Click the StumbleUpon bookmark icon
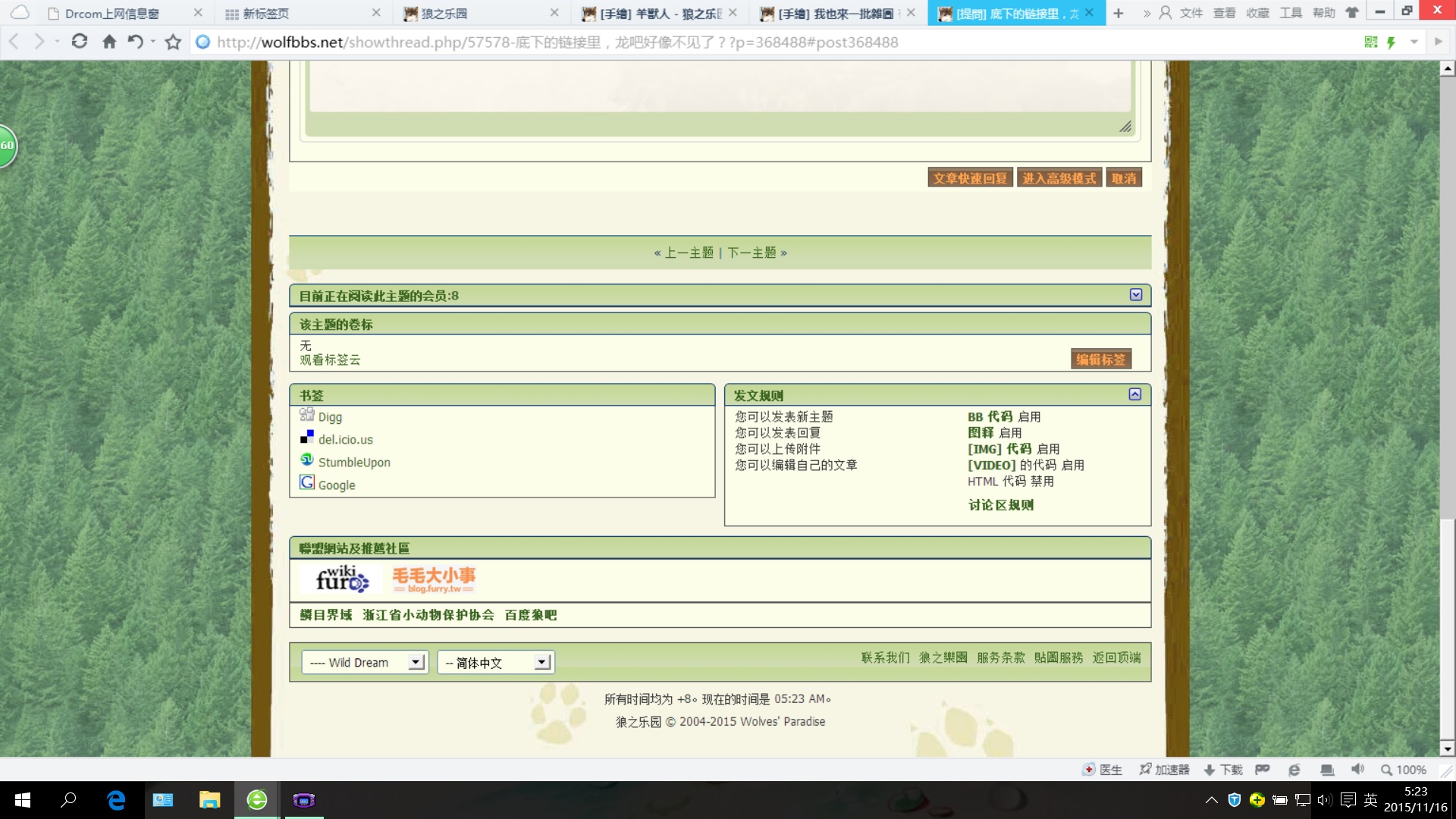Screen dimensions: 1456x819 click(306, 460)
